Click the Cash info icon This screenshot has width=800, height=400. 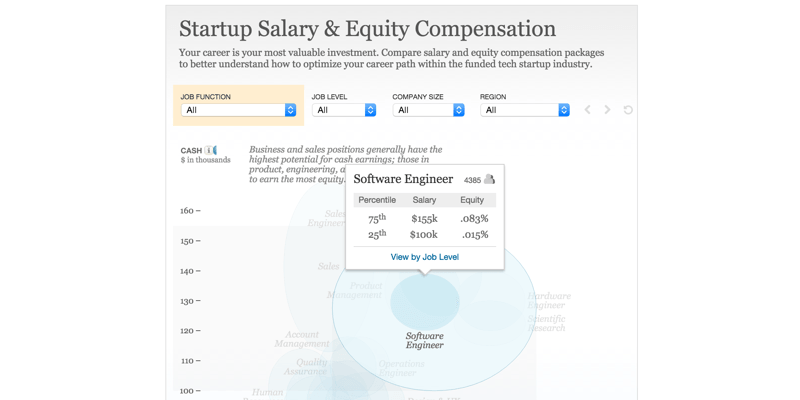(211, 151)
